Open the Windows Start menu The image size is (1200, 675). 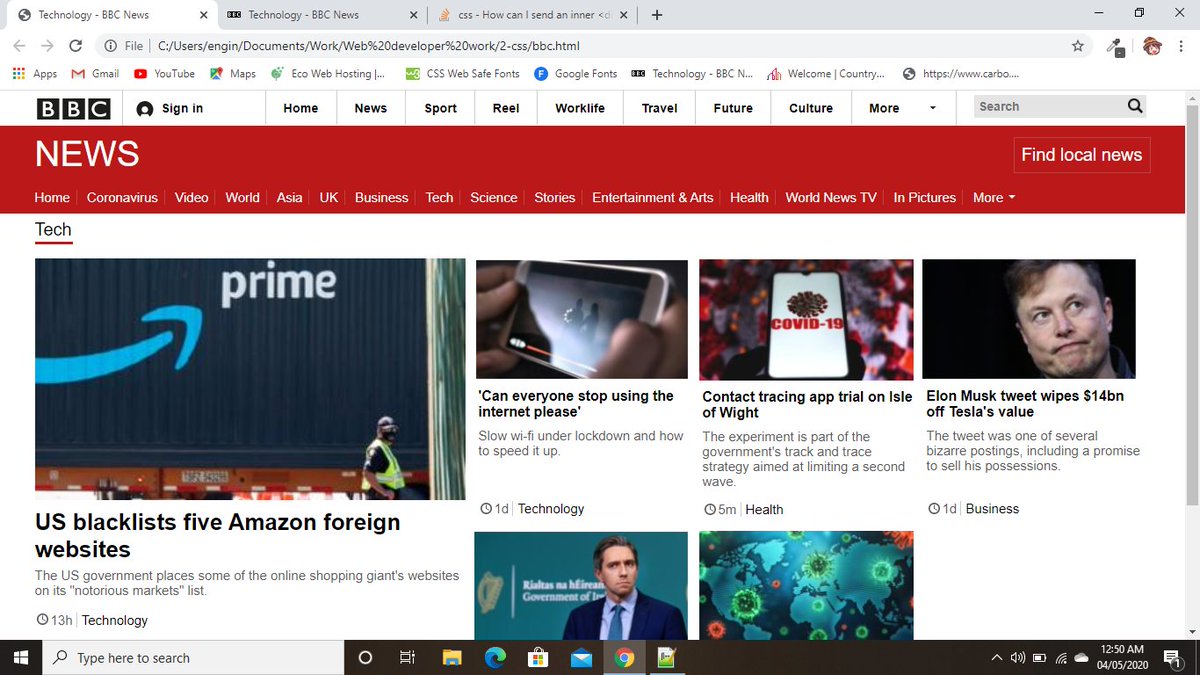click(20, 657)
